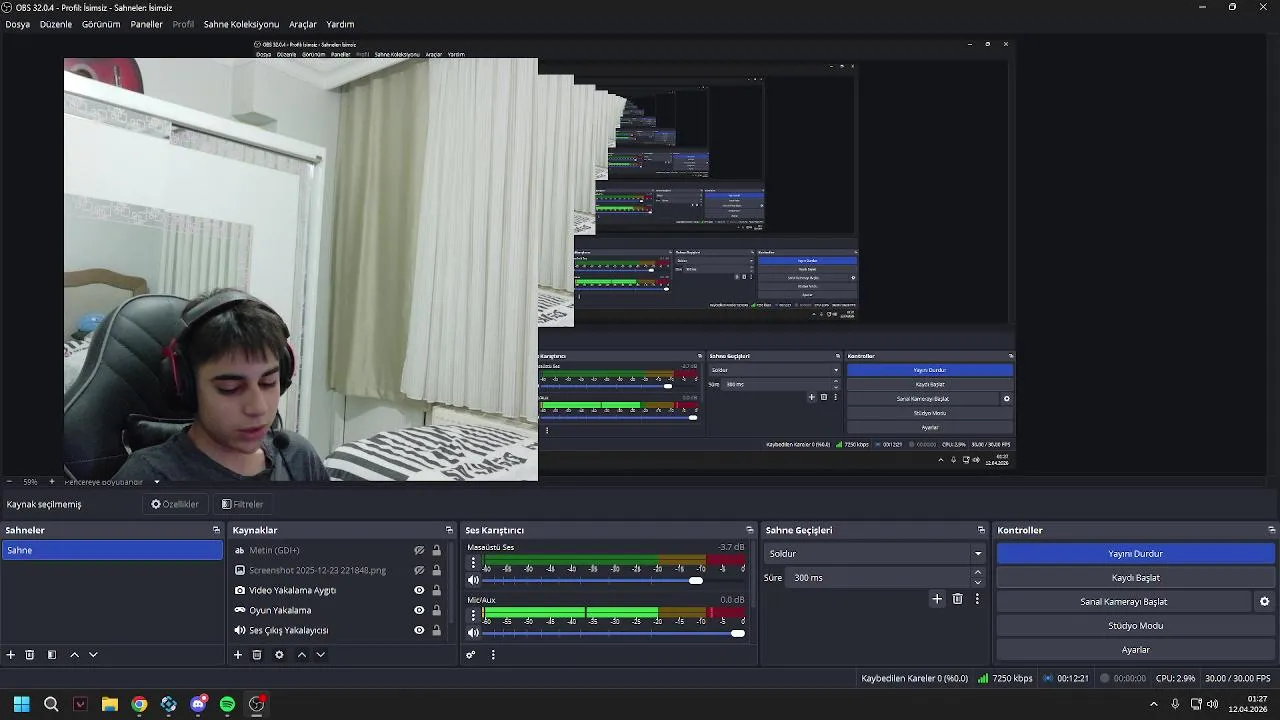Stop streaming with Yayını Durdur
The height and width of the screenshot is (720, 1280).
[1135, 554]
